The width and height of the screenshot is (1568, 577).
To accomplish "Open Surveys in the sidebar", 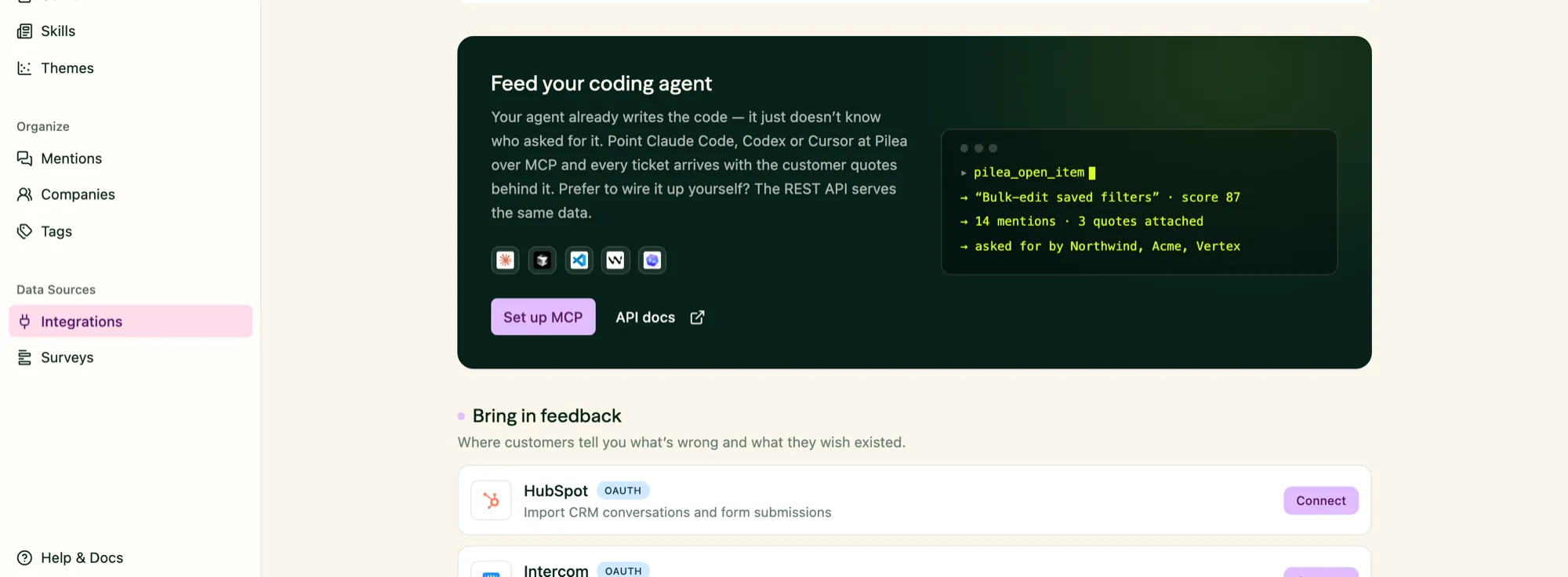I will click(130, 357).
